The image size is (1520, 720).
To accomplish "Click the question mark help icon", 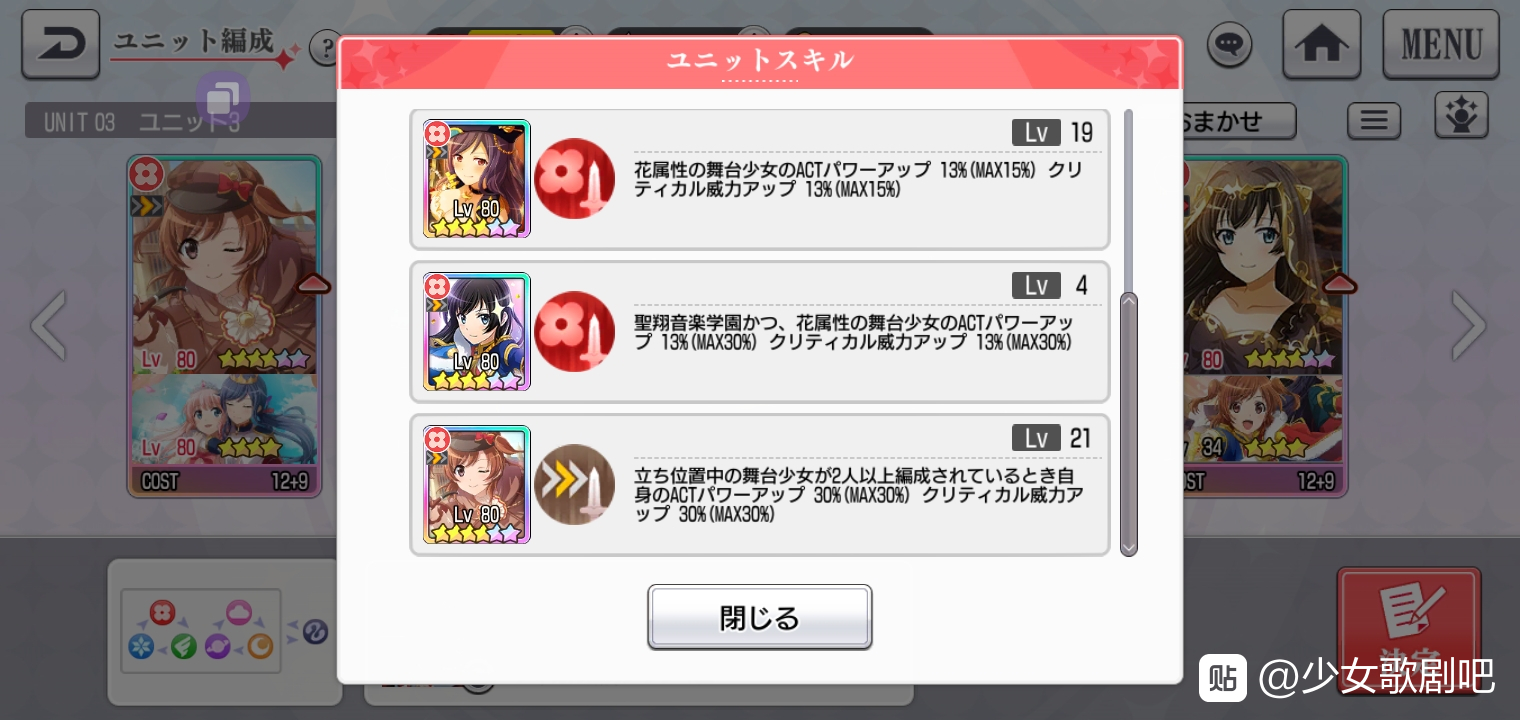I will click(x=324, y=47).
